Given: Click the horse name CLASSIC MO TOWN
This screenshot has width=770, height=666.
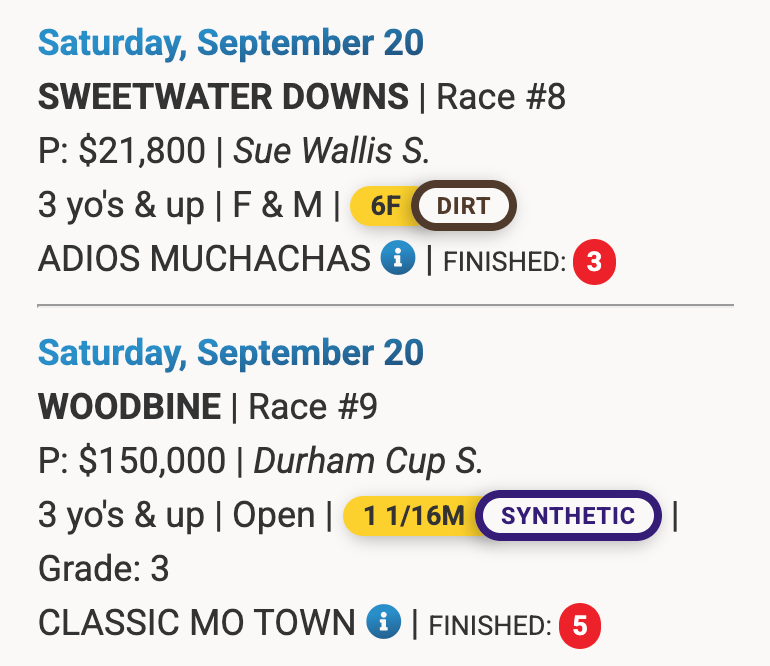Looking at the screenshot, I should pyautogui.click(x=196, y=622).
